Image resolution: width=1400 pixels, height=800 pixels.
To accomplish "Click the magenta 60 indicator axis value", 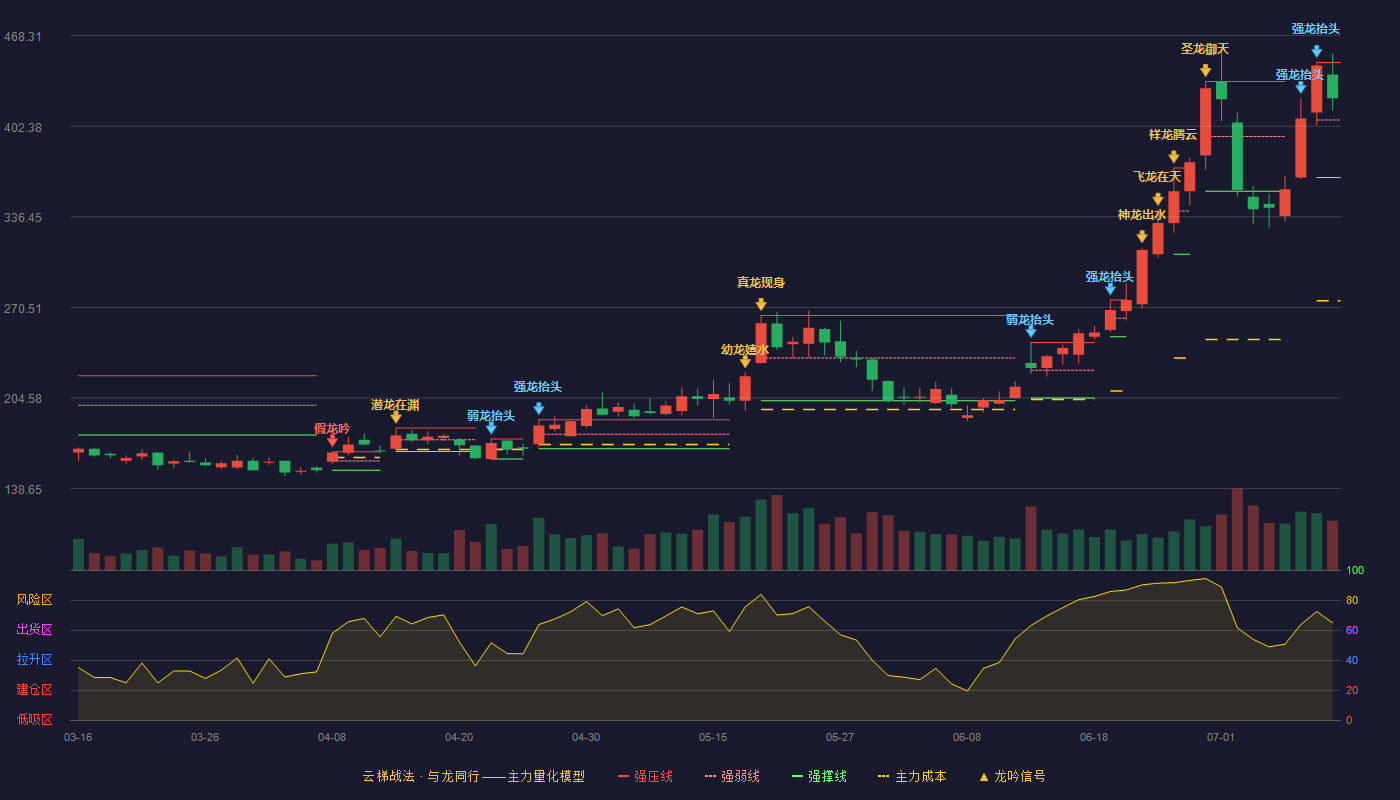I will click(x=1351, y=631).
